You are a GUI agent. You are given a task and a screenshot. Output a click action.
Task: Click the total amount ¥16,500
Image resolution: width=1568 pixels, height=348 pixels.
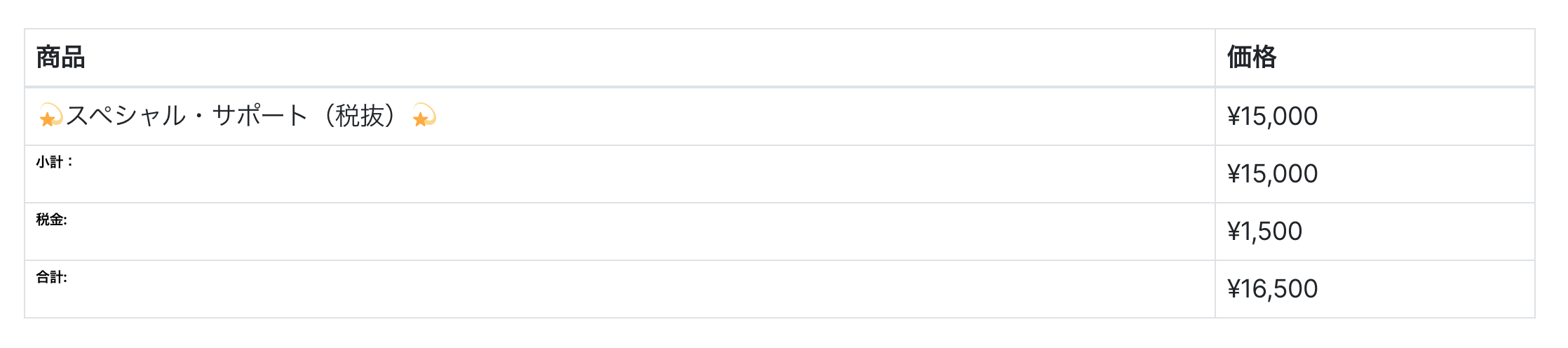(1272, 288)
